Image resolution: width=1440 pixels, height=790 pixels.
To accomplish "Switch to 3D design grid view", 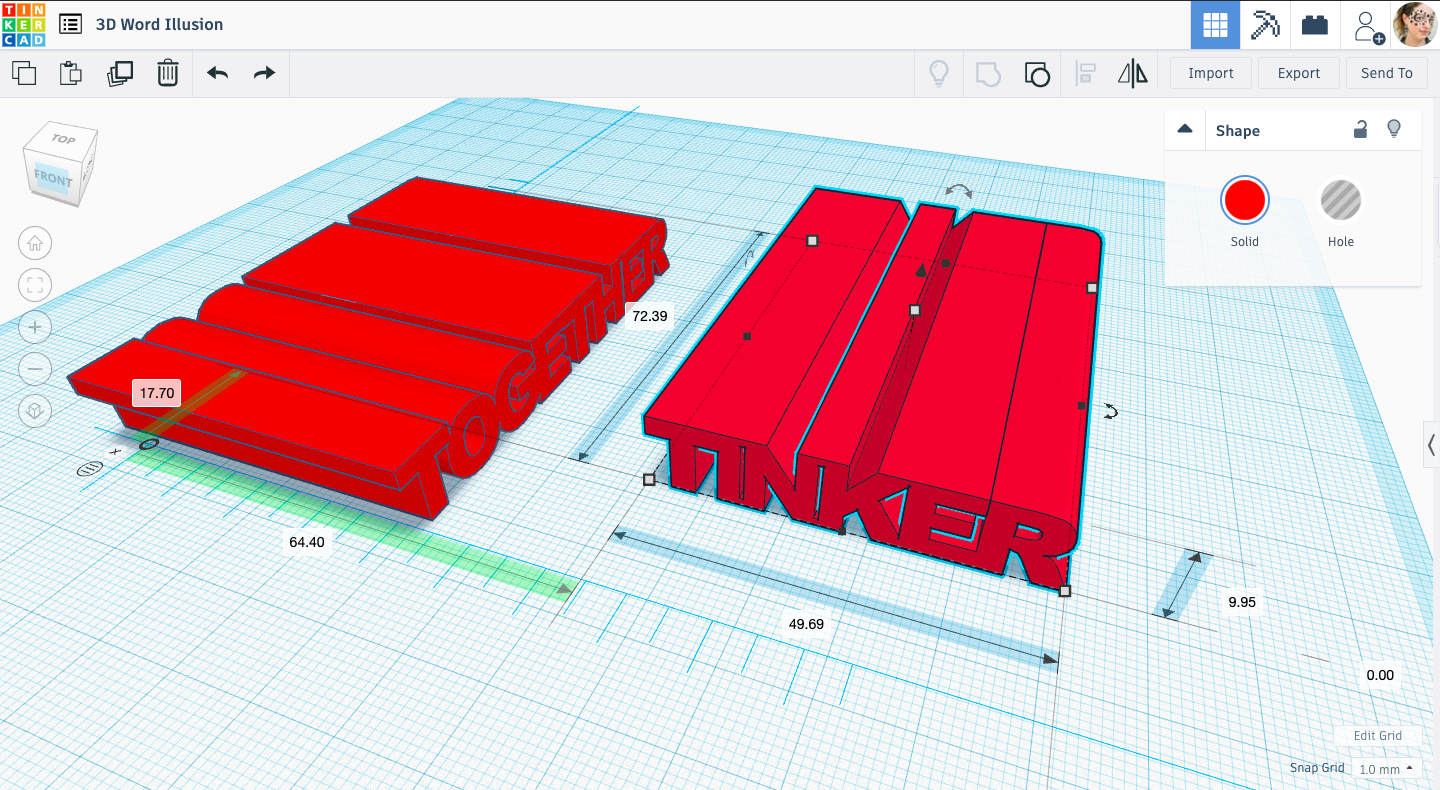I will click(1215, 25).
